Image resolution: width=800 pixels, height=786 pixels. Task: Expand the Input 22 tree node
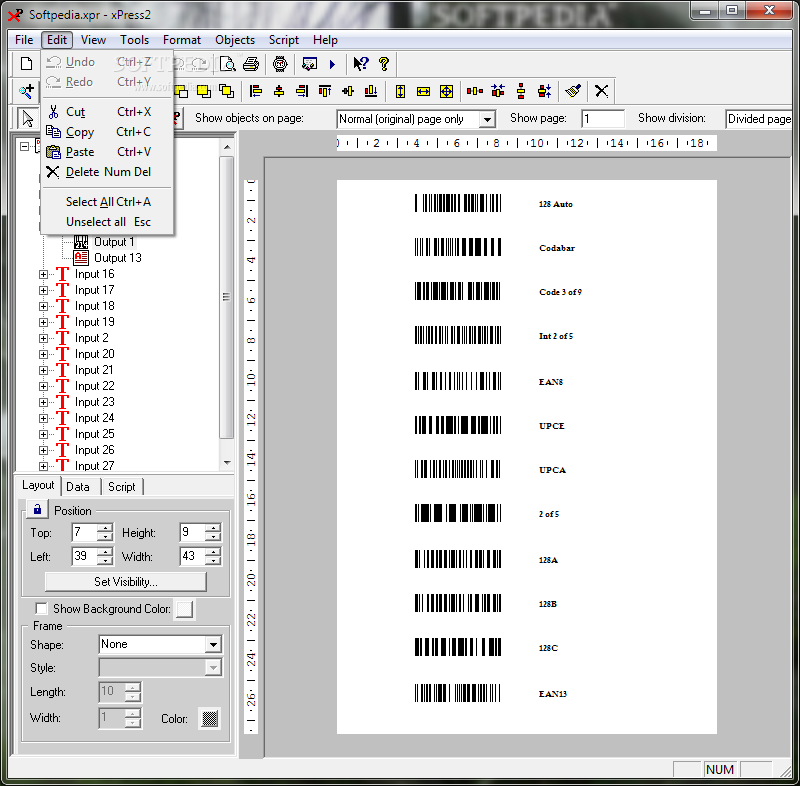pyautogui.click(x=43, y=386)
